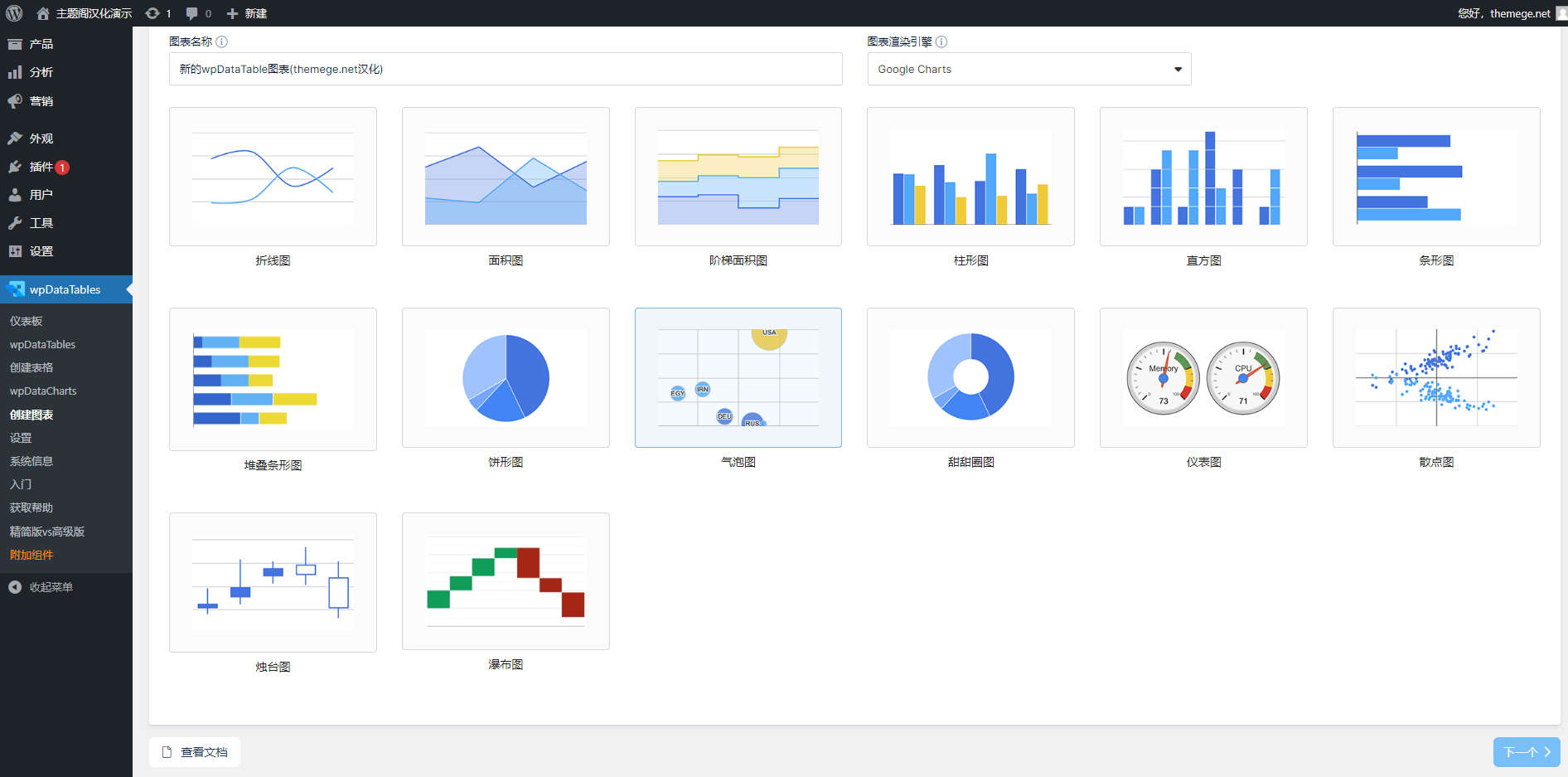Click the chart name input field
The height and width of the screenshot is (777, 1568).
pos(506,69)
